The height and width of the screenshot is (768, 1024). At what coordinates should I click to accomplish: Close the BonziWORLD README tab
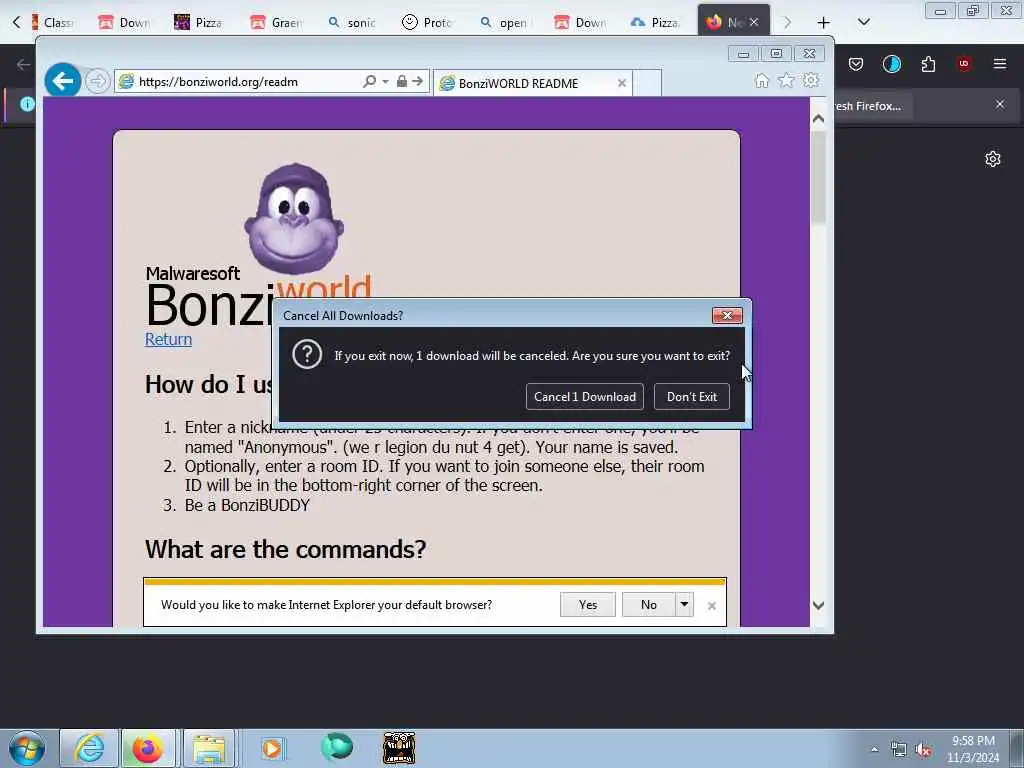tap(622, 83)
